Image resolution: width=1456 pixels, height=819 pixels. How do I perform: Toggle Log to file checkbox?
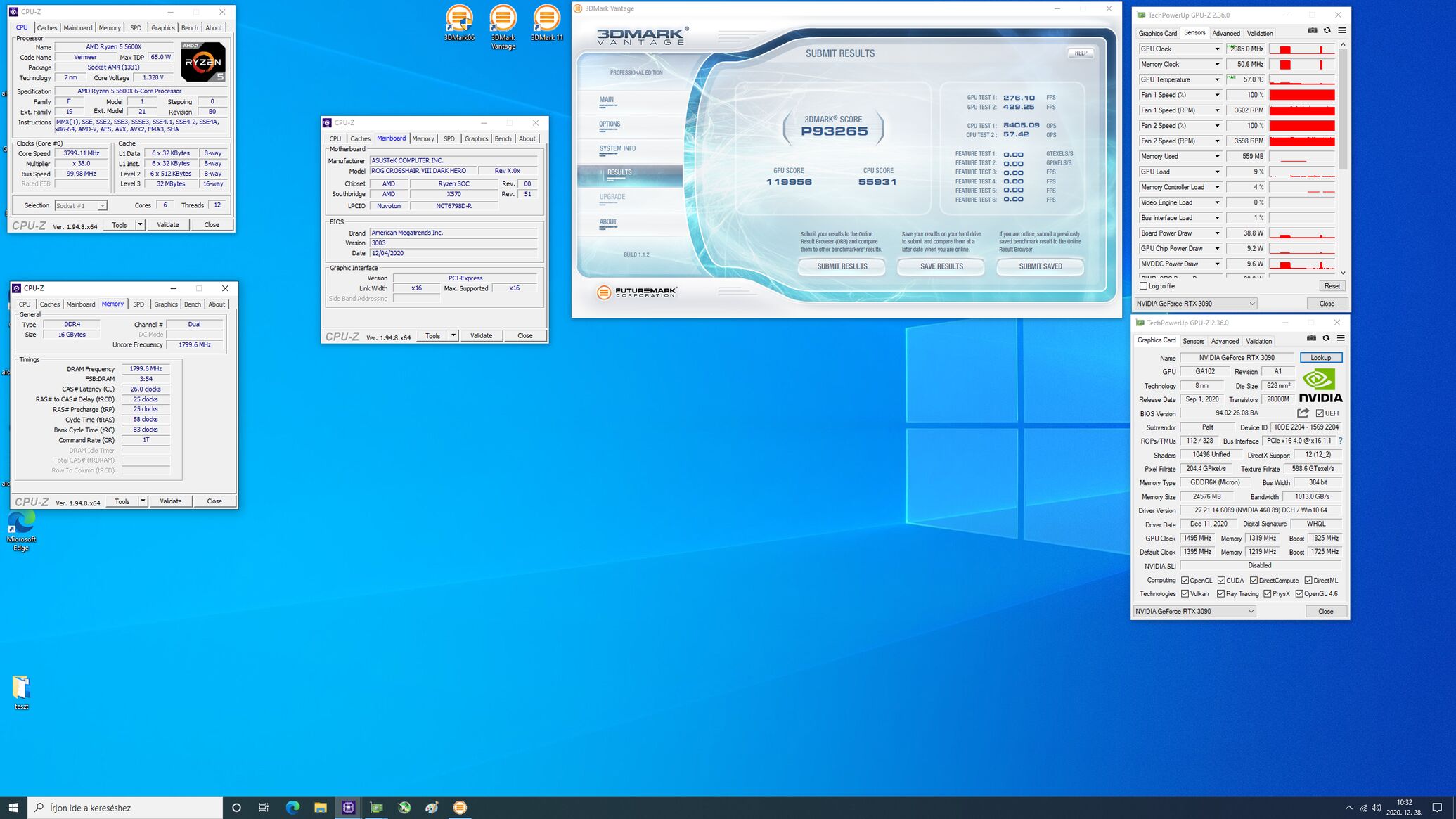click(x=1143, y=286)
